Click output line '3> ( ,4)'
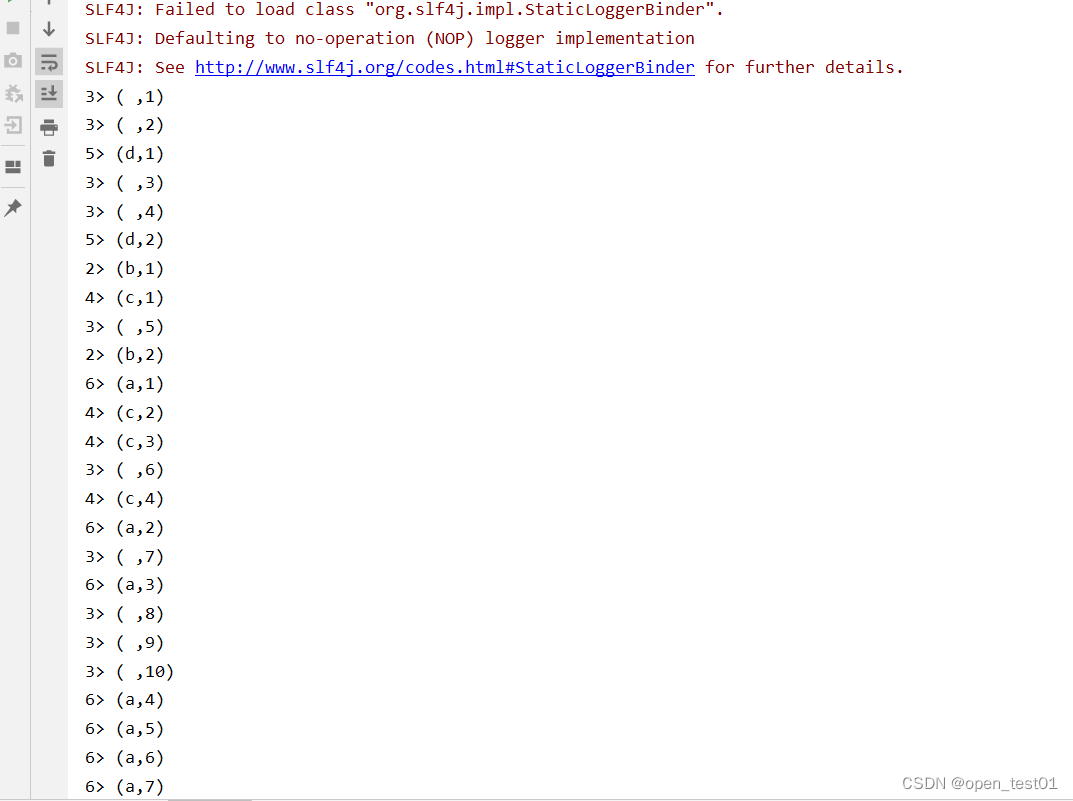Screen dimensions: 1073x801 tap(125, 211)
